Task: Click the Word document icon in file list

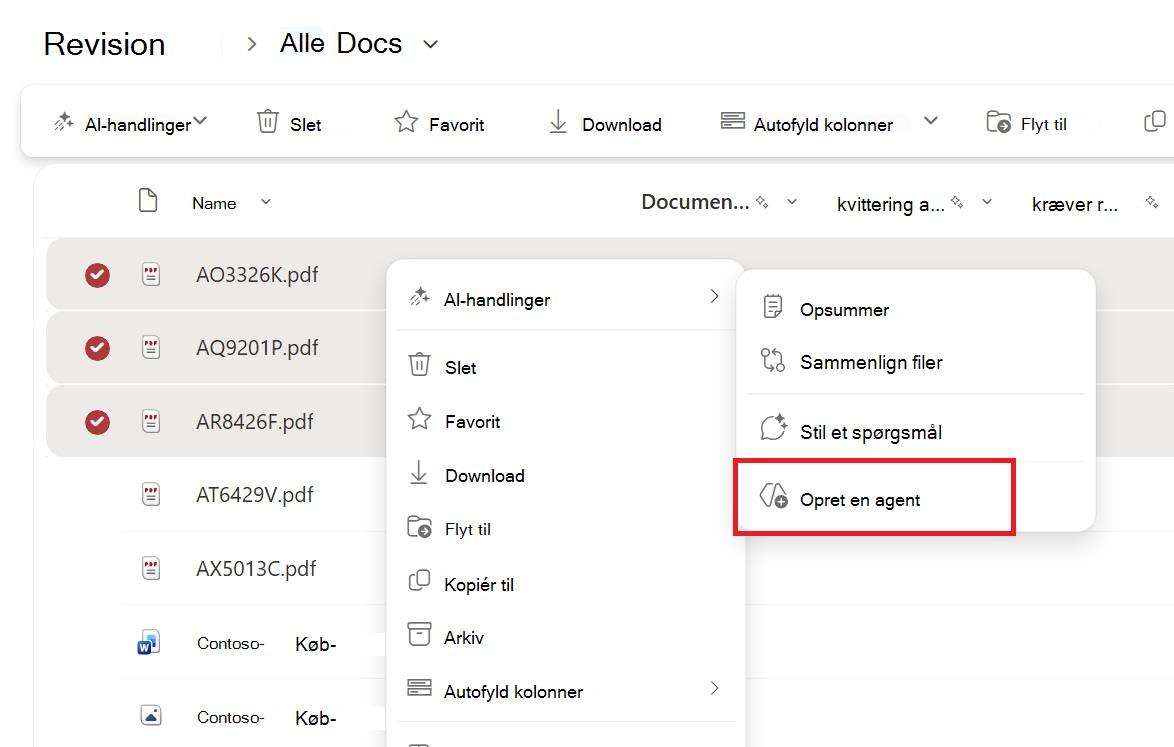Action: coord(148,642)
